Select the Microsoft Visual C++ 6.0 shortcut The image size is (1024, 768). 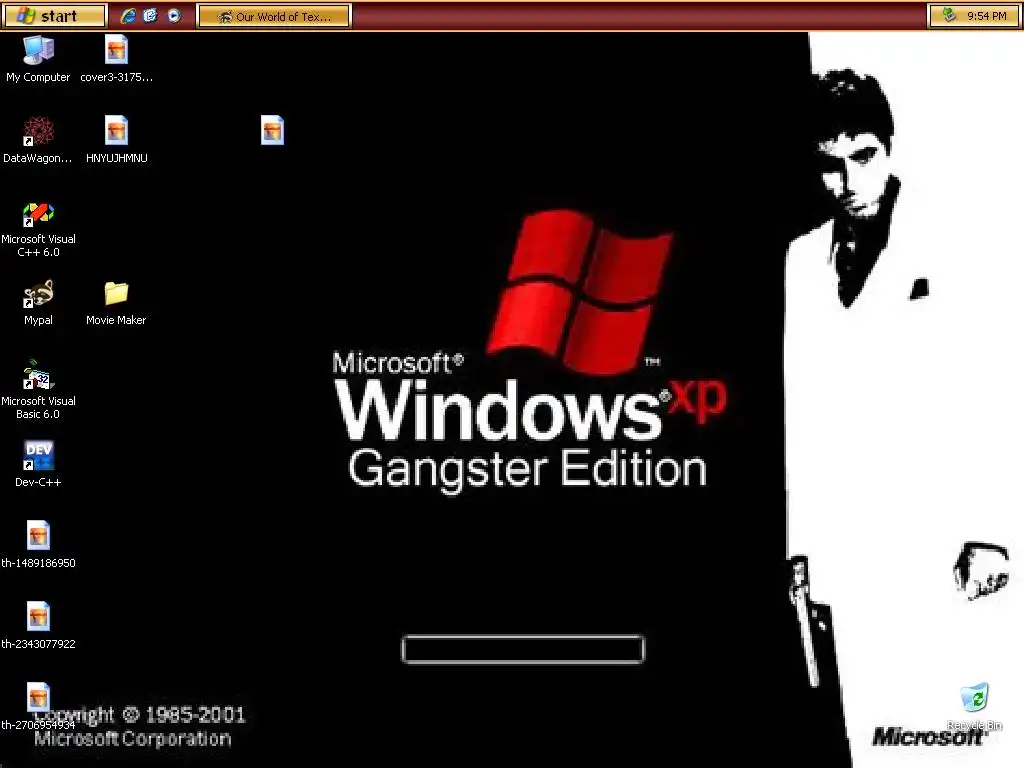coord(38,229)
